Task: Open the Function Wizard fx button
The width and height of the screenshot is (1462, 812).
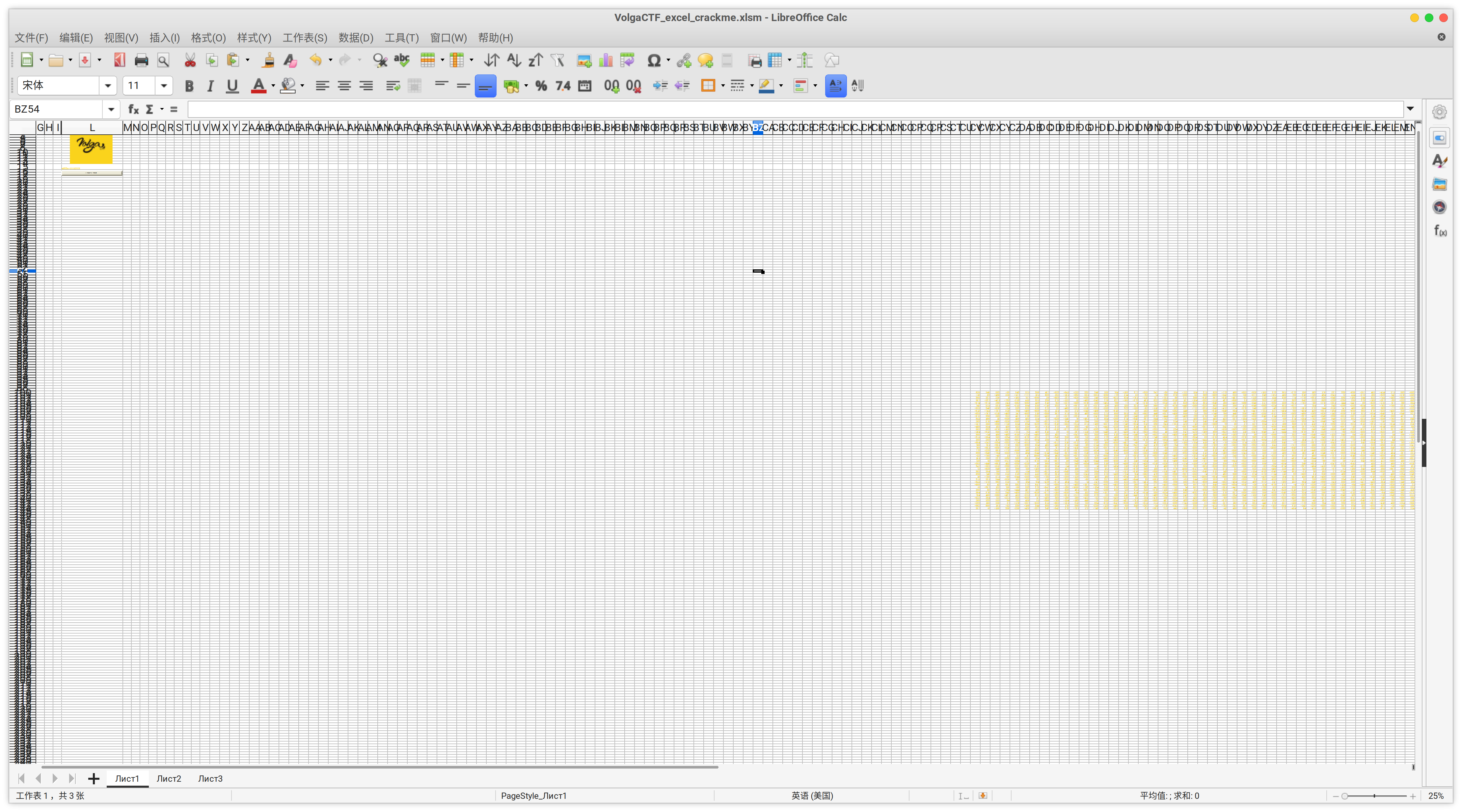Action: [x=134, y=109]
